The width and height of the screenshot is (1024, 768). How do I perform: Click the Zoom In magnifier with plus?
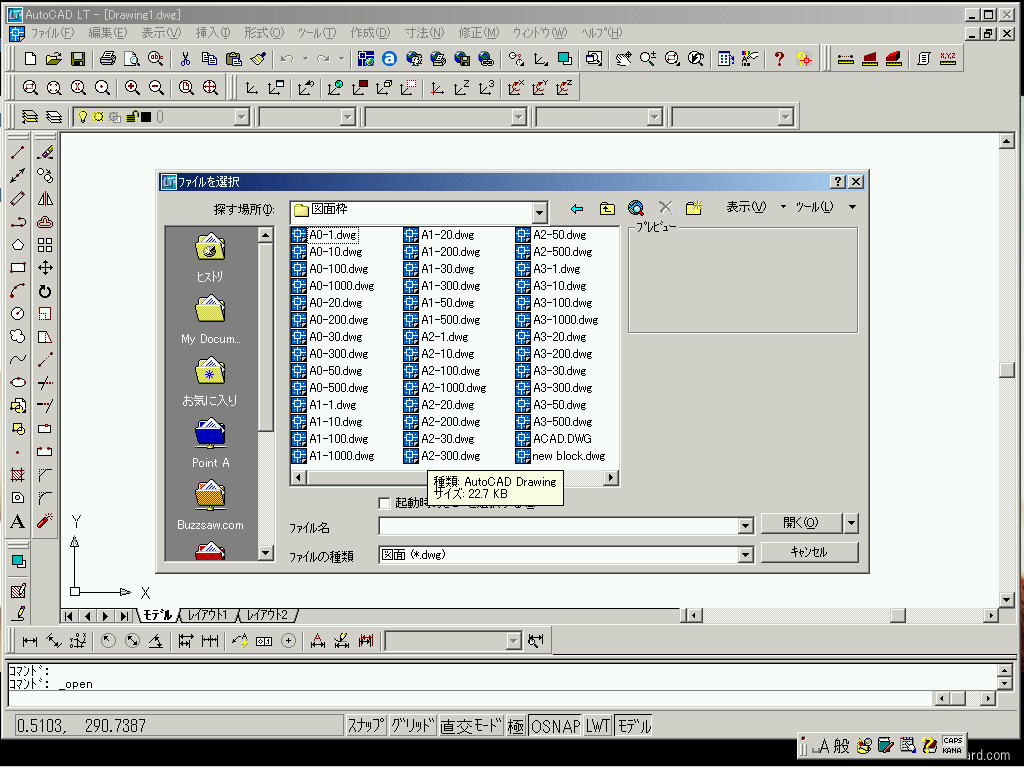(132, 88)
